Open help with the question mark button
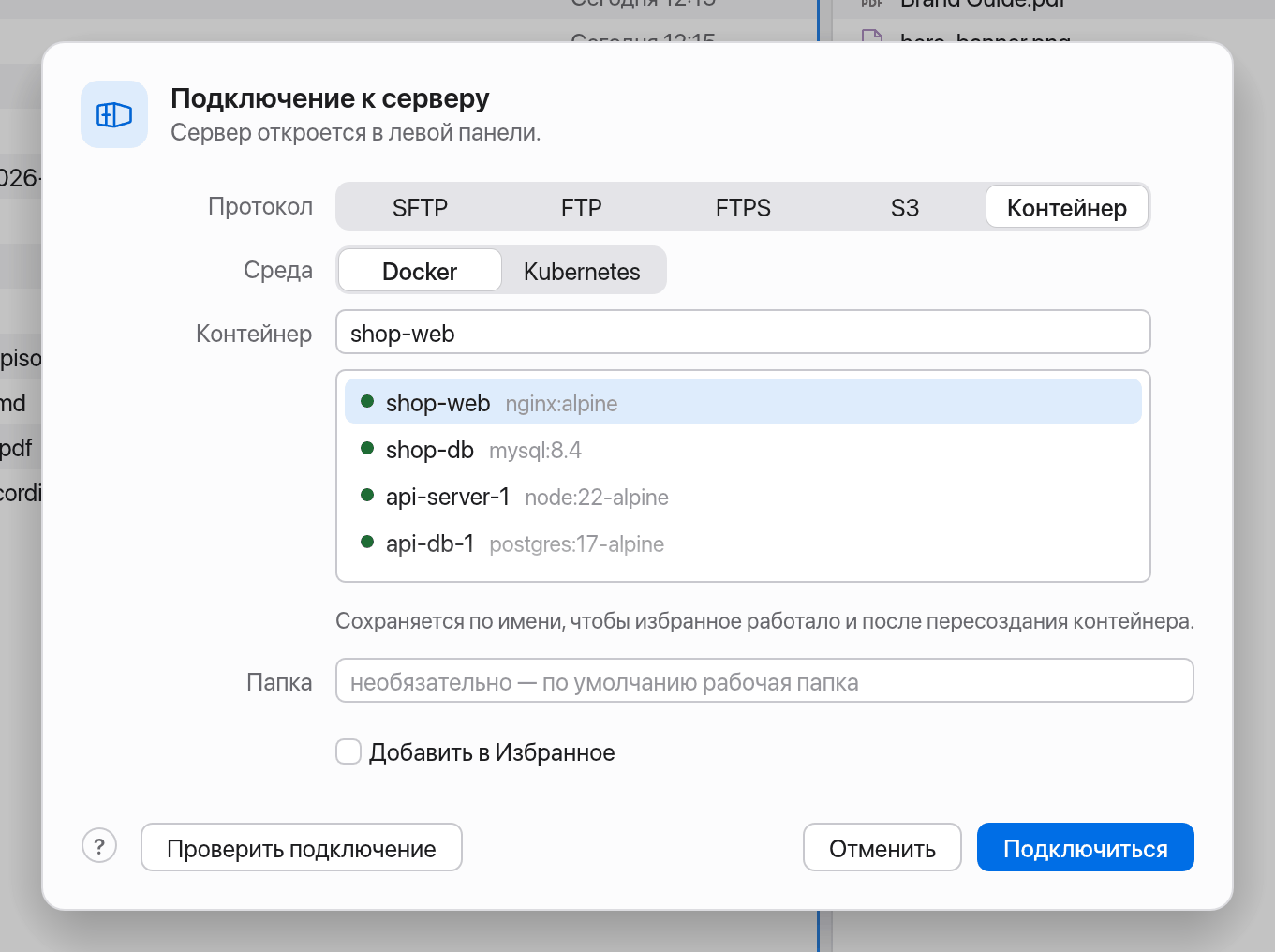This screenshot has width=1275, height=952. tap(99, 846)
